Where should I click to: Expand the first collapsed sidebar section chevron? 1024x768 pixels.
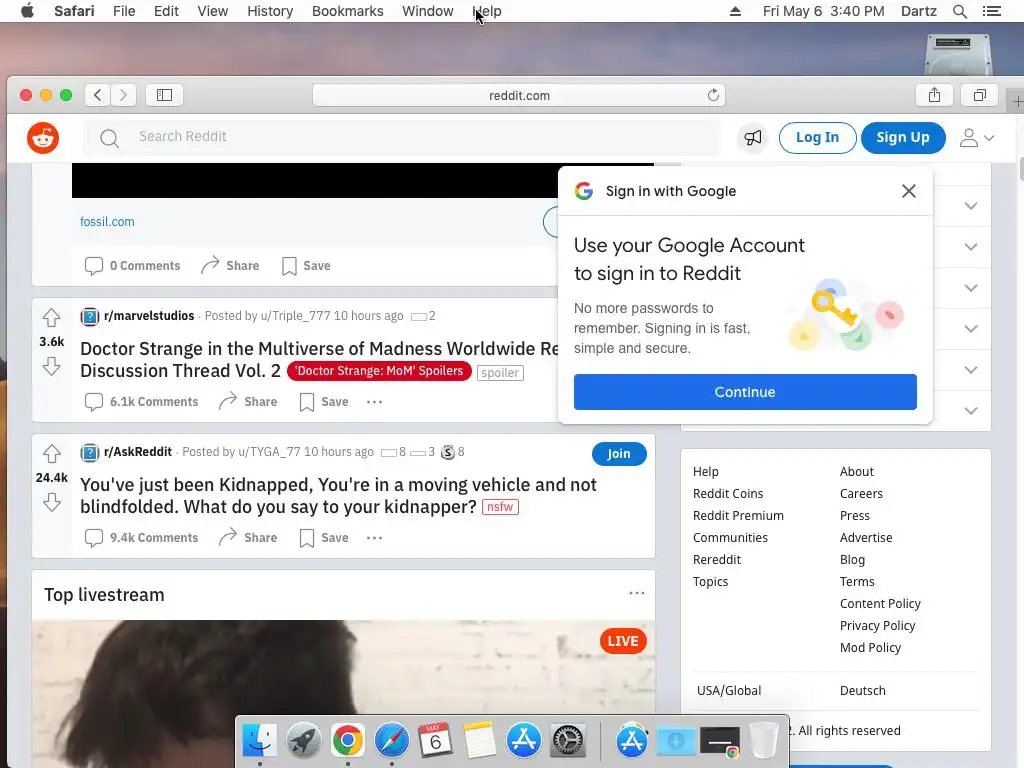click(x=971, y=206)
